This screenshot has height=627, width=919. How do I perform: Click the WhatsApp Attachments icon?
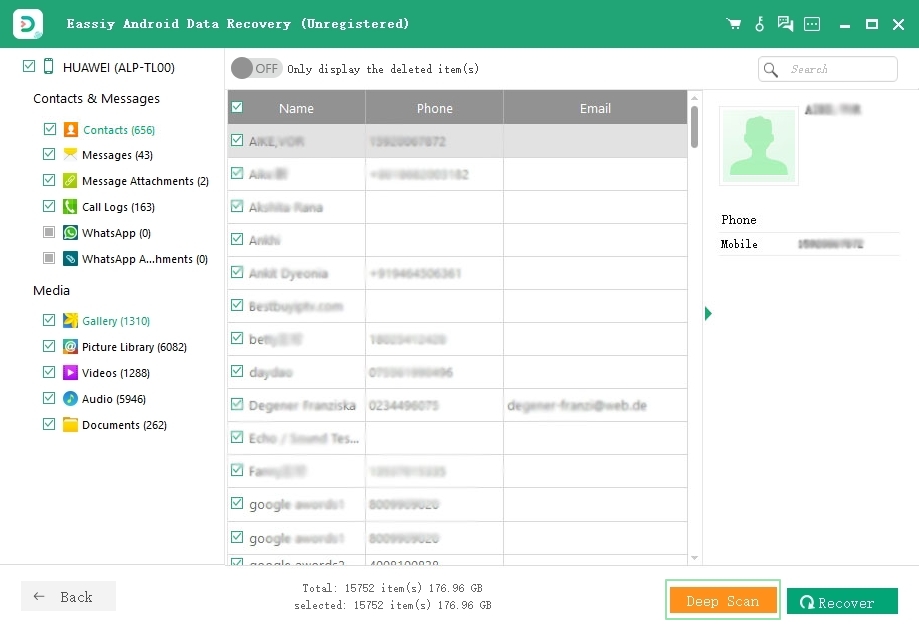[70, 258]
